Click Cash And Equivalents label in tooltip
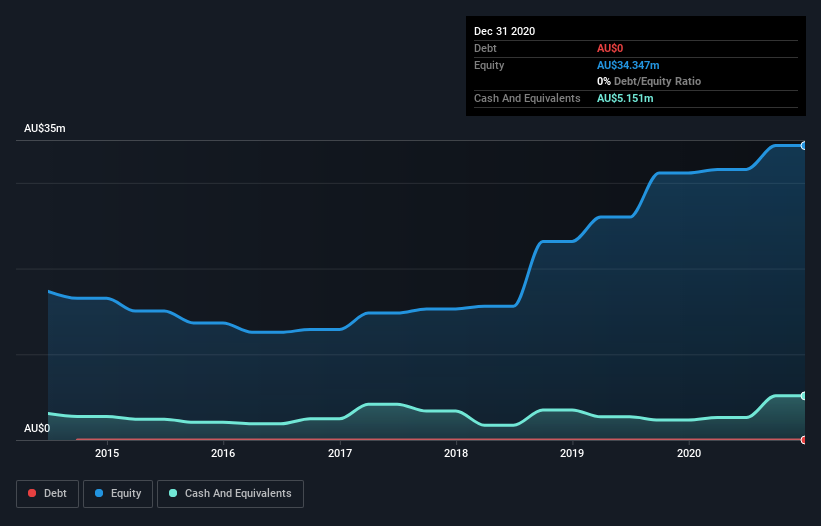 527,98
